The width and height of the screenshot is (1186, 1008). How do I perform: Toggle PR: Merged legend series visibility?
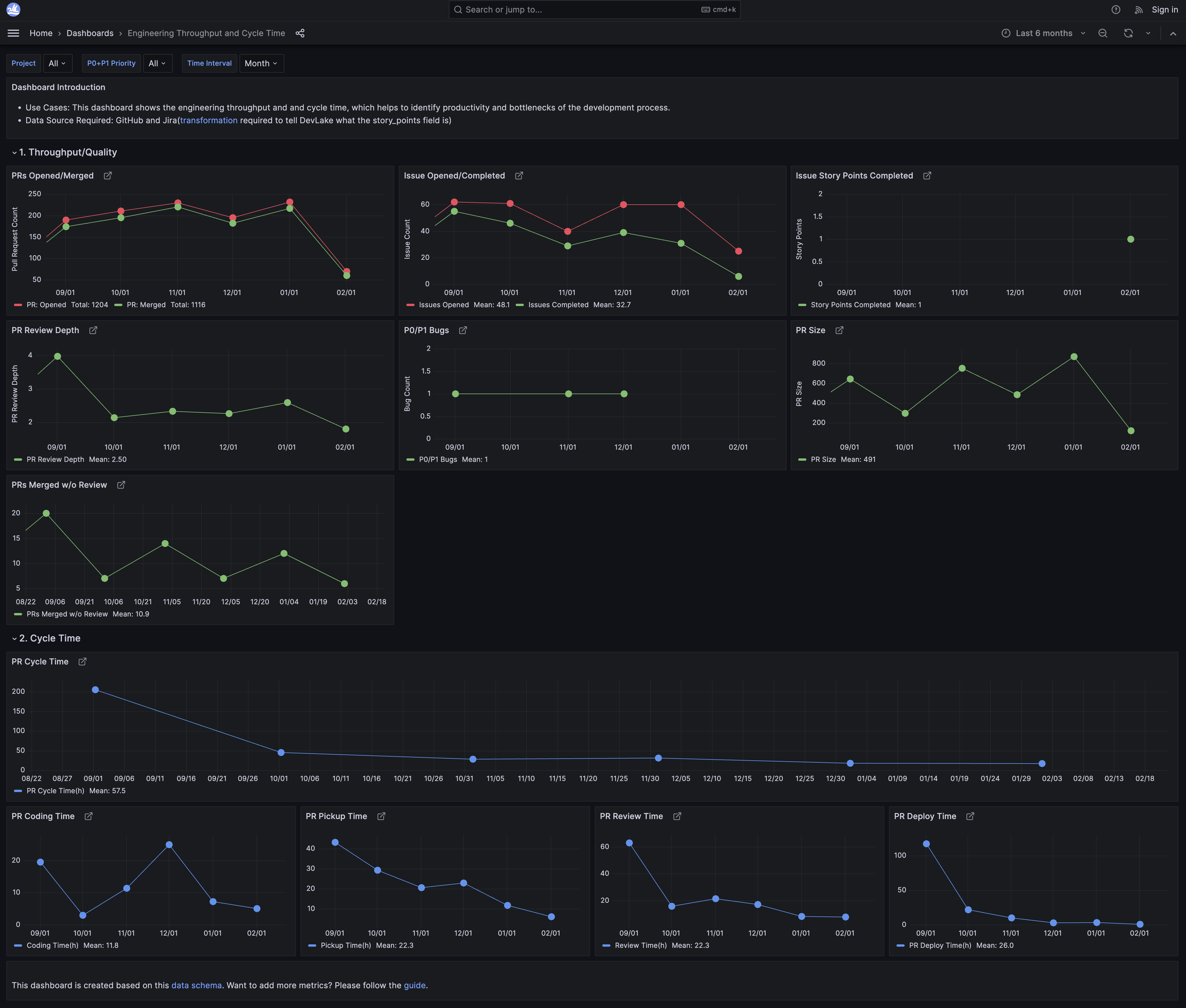146,305
